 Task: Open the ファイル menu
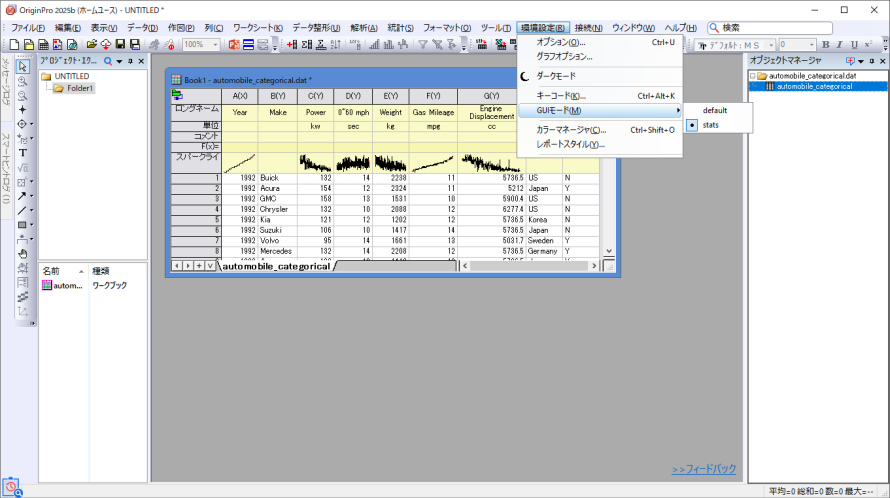pos(27,28)
